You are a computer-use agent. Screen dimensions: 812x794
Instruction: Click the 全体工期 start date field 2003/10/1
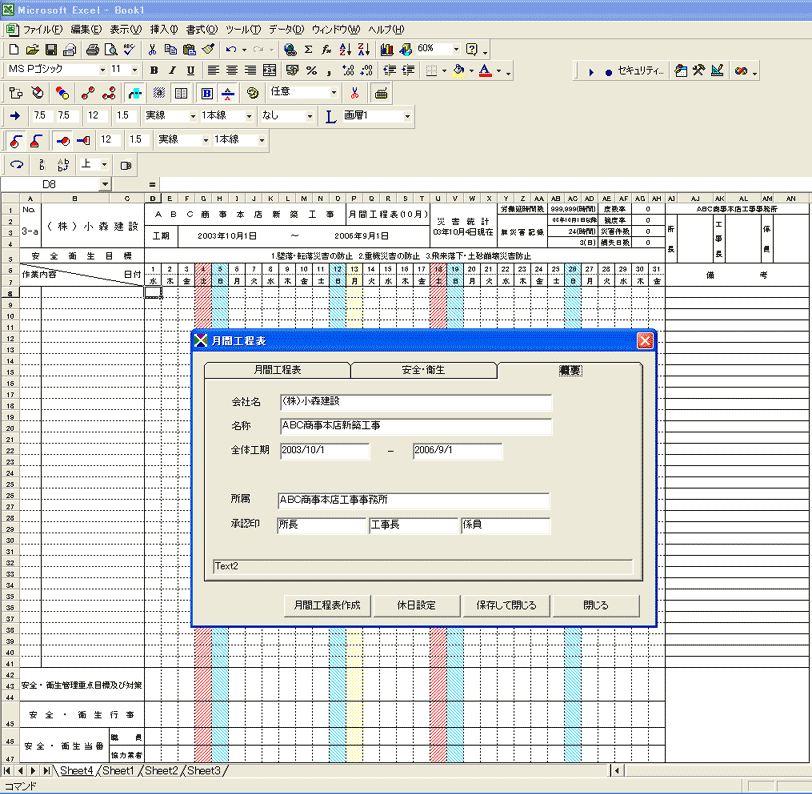[325, 451]
